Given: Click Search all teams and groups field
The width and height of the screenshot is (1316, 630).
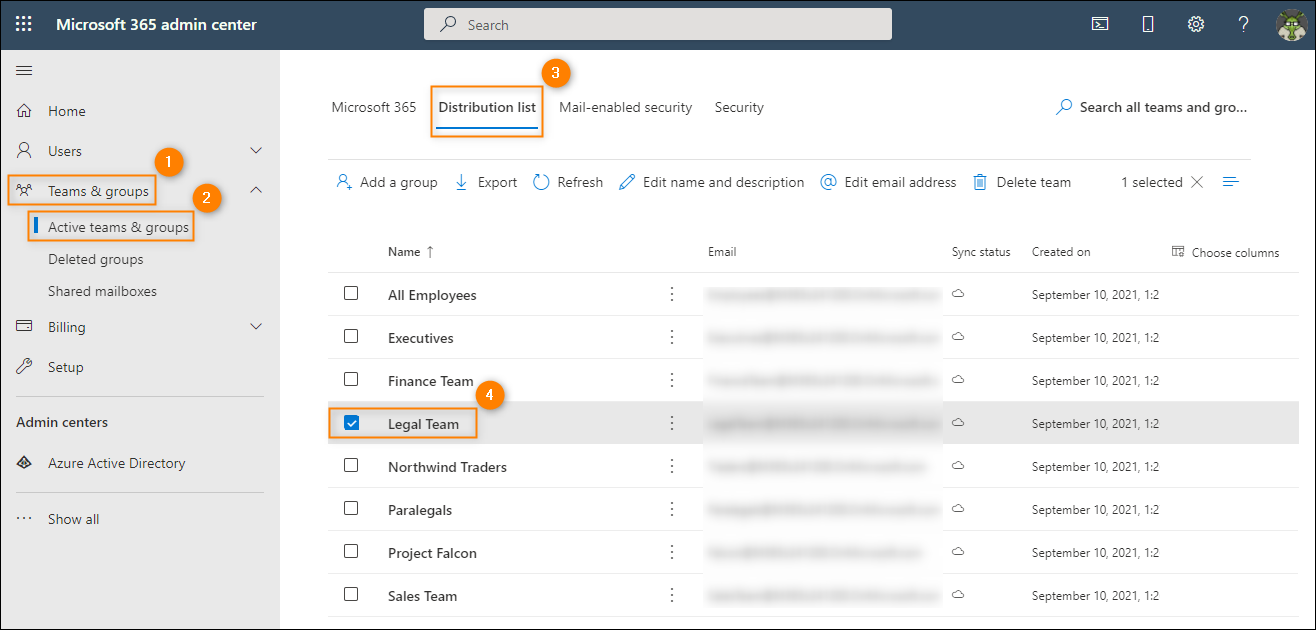Looking at the screenshot, I should 1152,107.
